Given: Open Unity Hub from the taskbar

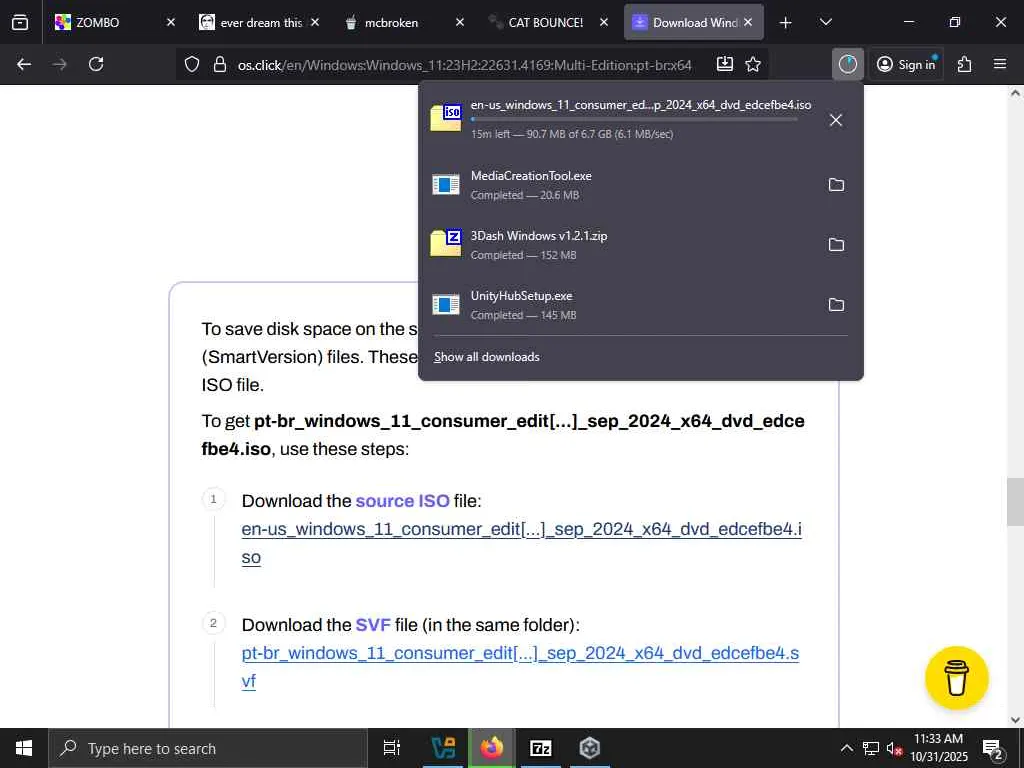Looking at the screenshot, I should coord(589,748).
